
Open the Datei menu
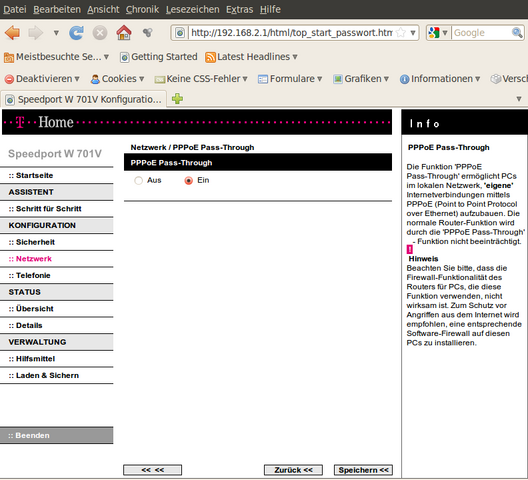(x=14, y=9)
